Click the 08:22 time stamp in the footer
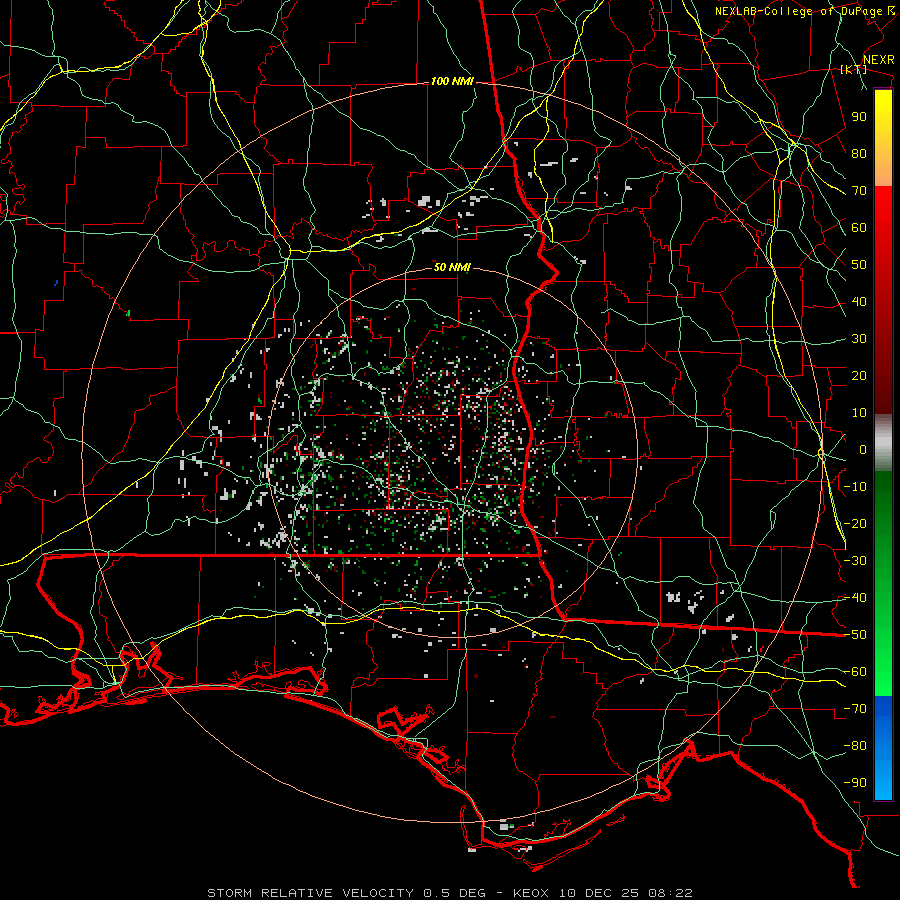Viewport: 900px width, 900px height. point(670,893)
